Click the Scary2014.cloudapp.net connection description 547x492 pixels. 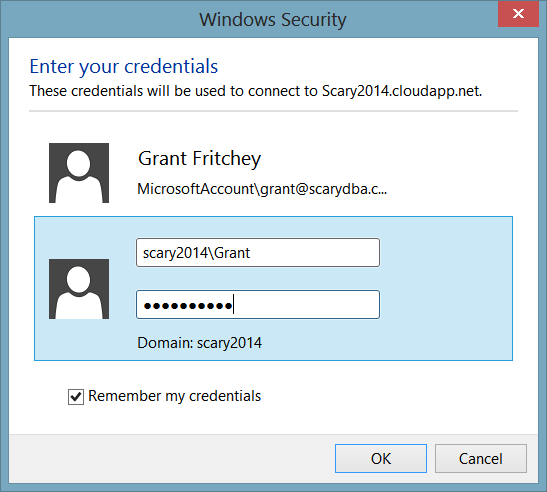tap(256, 91)
